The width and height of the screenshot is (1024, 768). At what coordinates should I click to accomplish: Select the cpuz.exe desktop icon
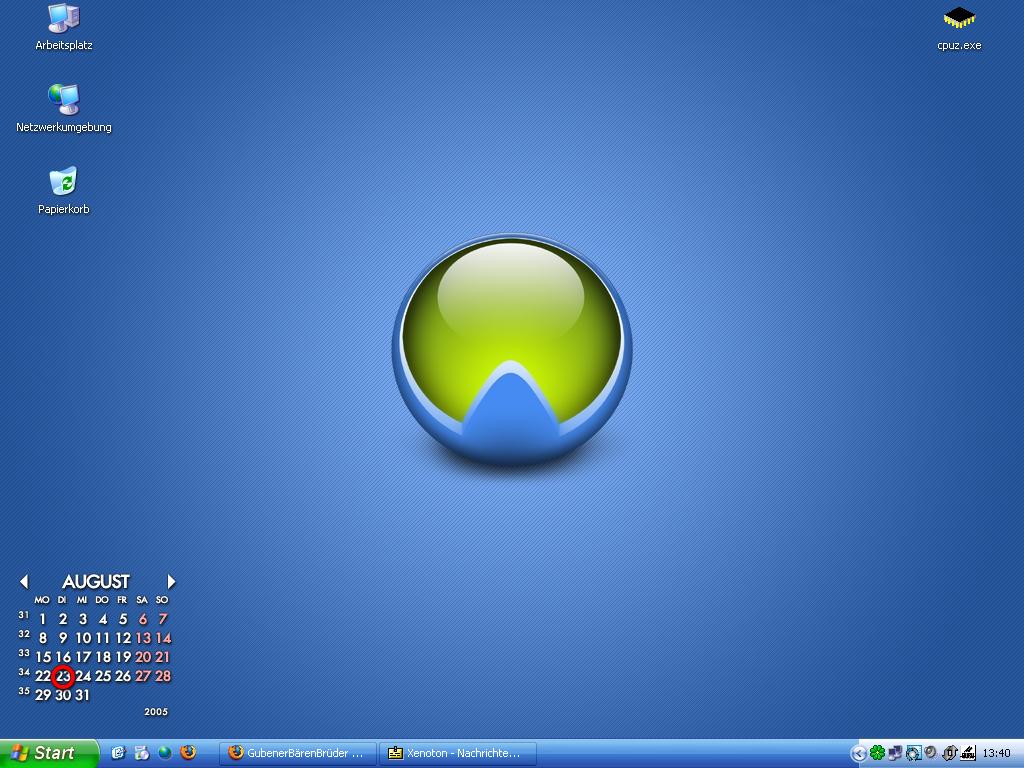tap(959, 28)
